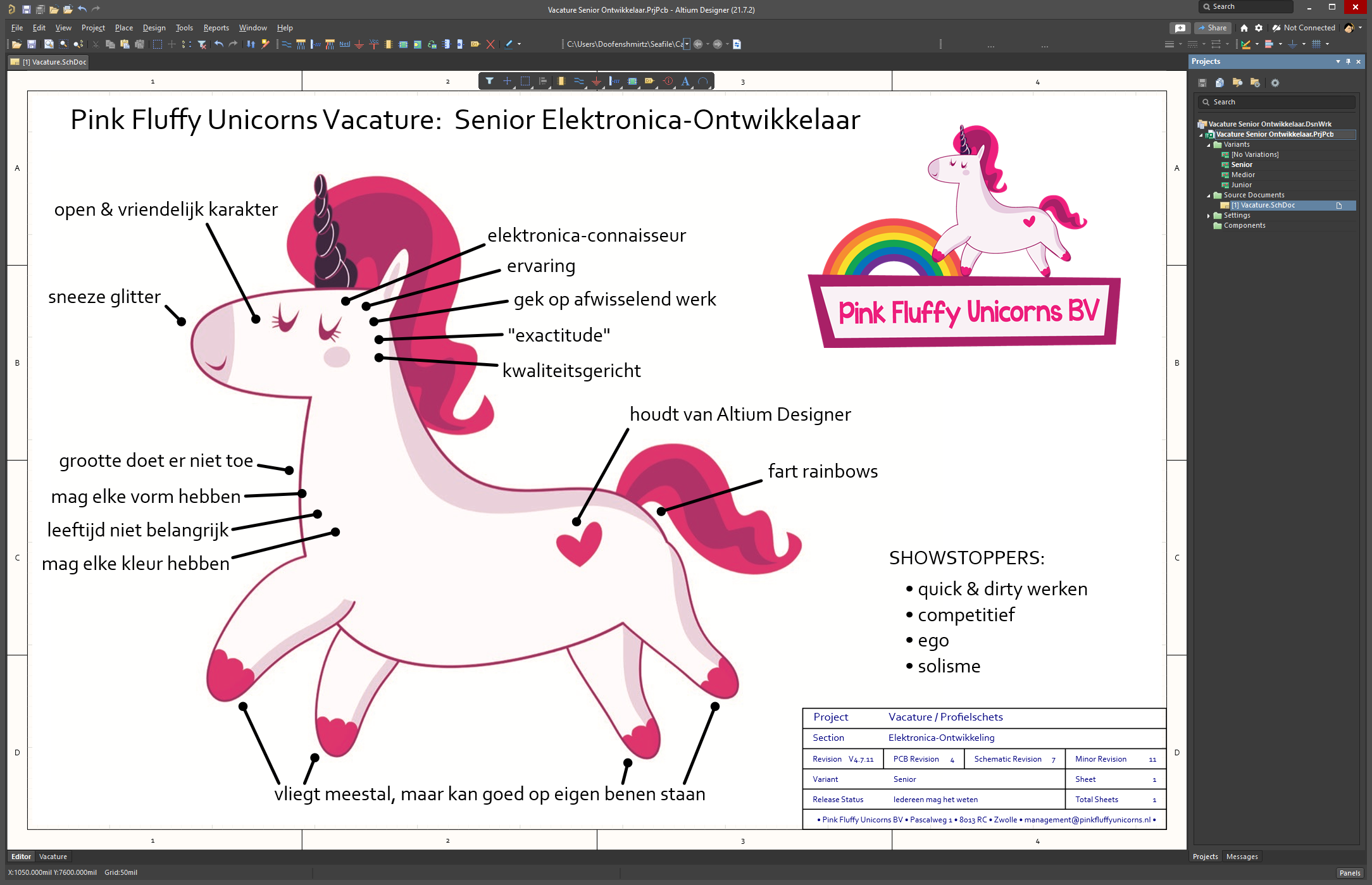
Task: Switch to the Vacature sheet tab at bottom
Action: click(x=53, y=857)
